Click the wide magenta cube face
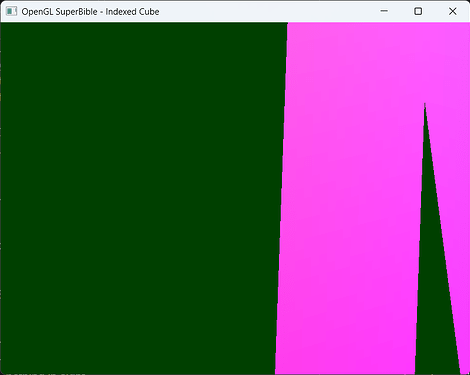This screenshot has width=470, height=375. tap(350, 167)
